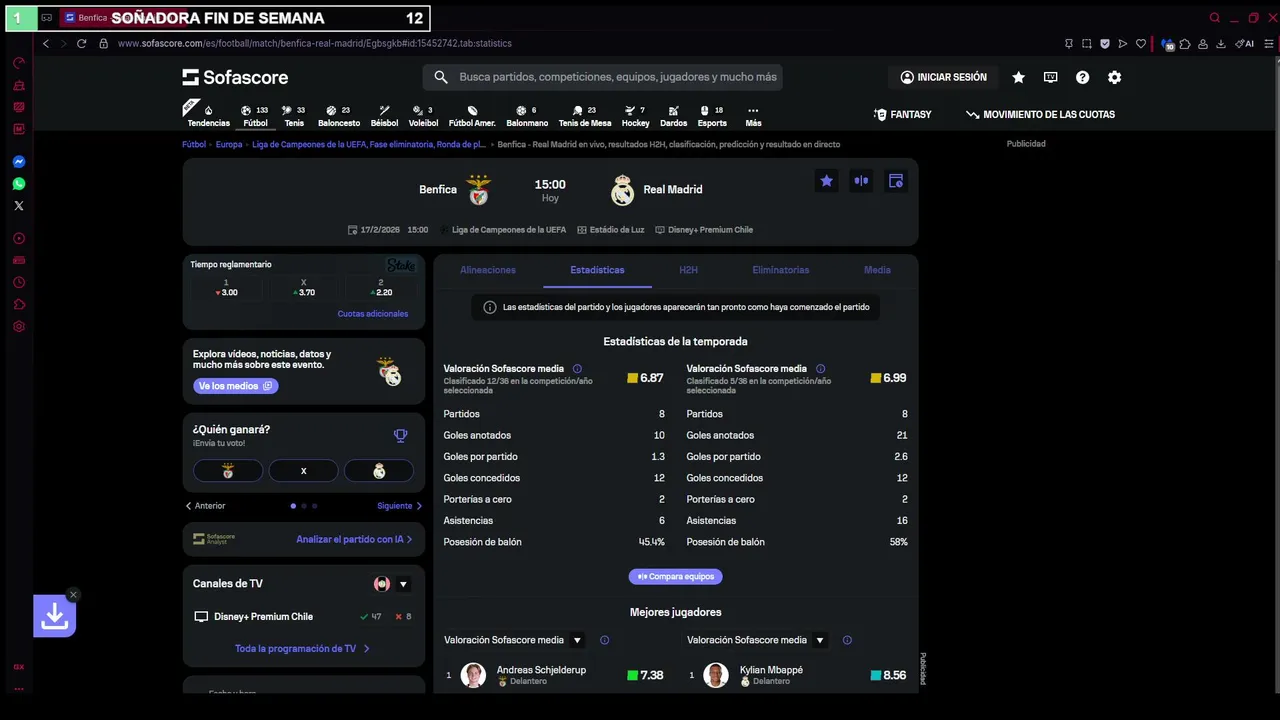The height and width of the screenshot is (720, 1280).
Task: Open the history clock icon in sidebar
Action: [x=18, y=283]
